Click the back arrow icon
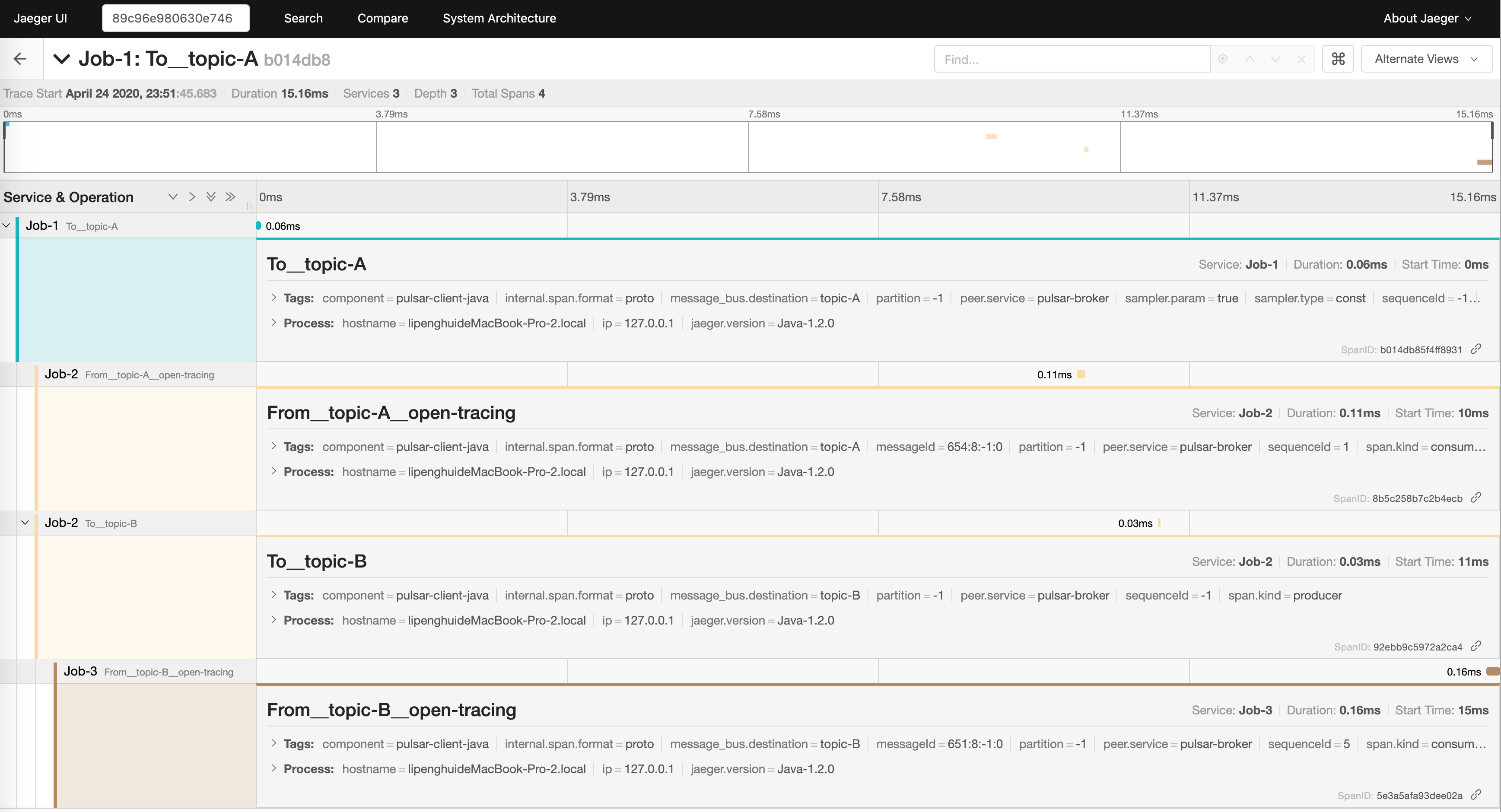Viewport: 1501px width, 812px height. [x=20, y=59]
